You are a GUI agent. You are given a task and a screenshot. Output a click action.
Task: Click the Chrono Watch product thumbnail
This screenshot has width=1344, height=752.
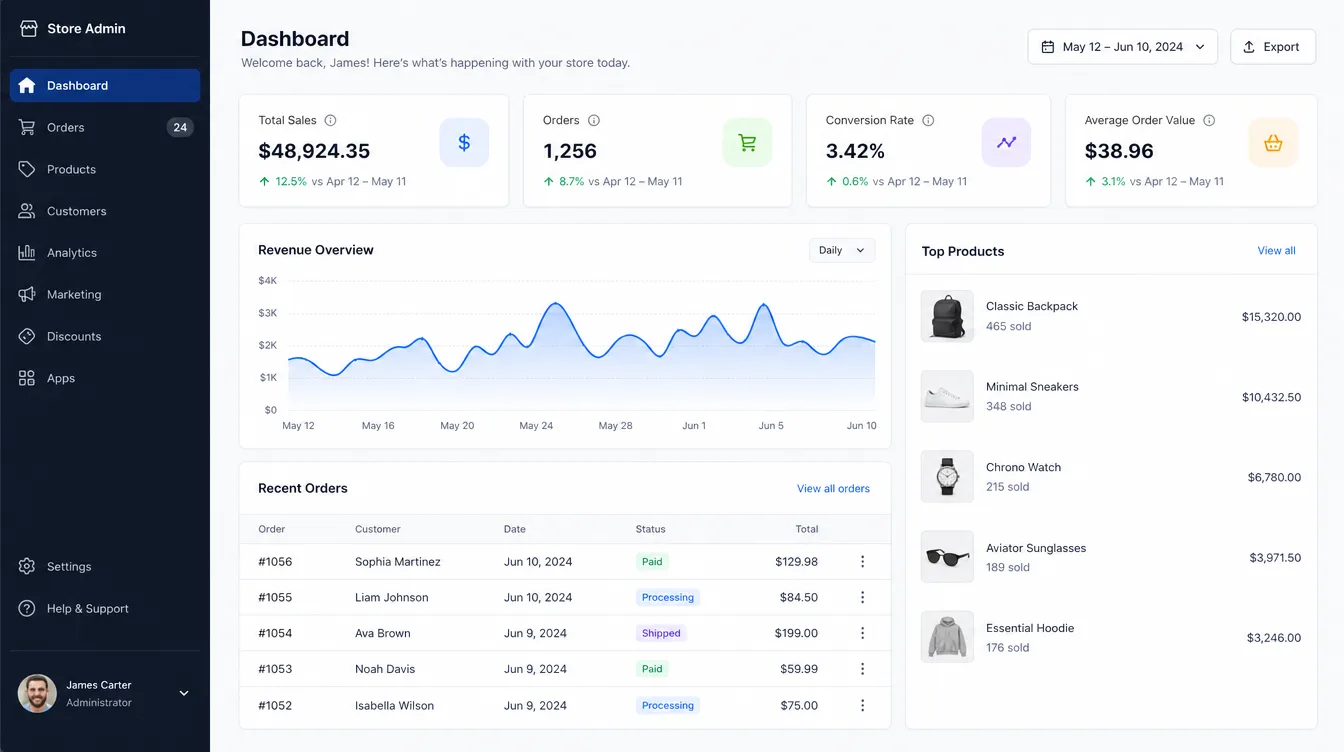947,476
